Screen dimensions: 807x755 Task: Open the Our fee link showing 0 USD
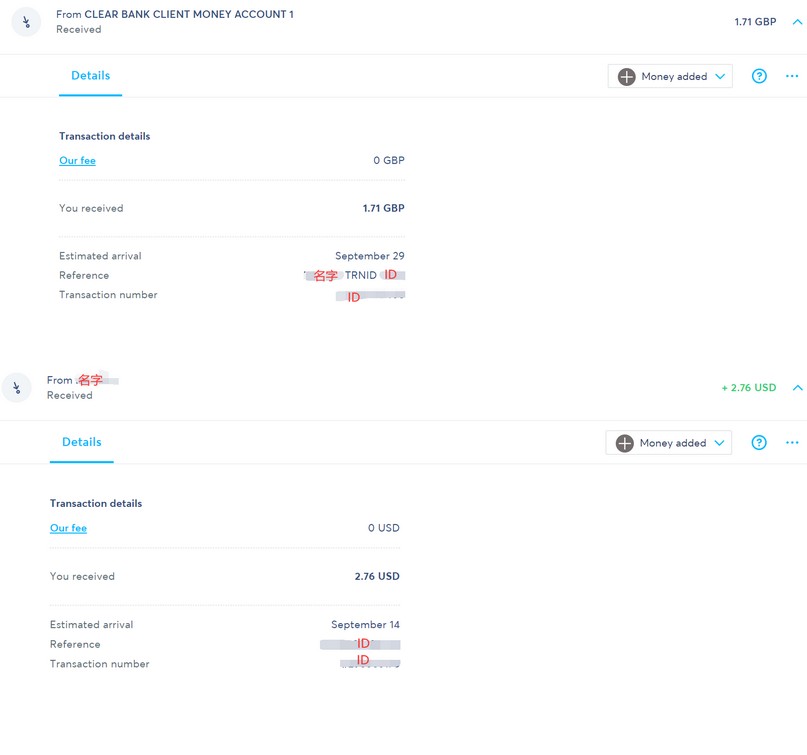click(x=68, y=528)
